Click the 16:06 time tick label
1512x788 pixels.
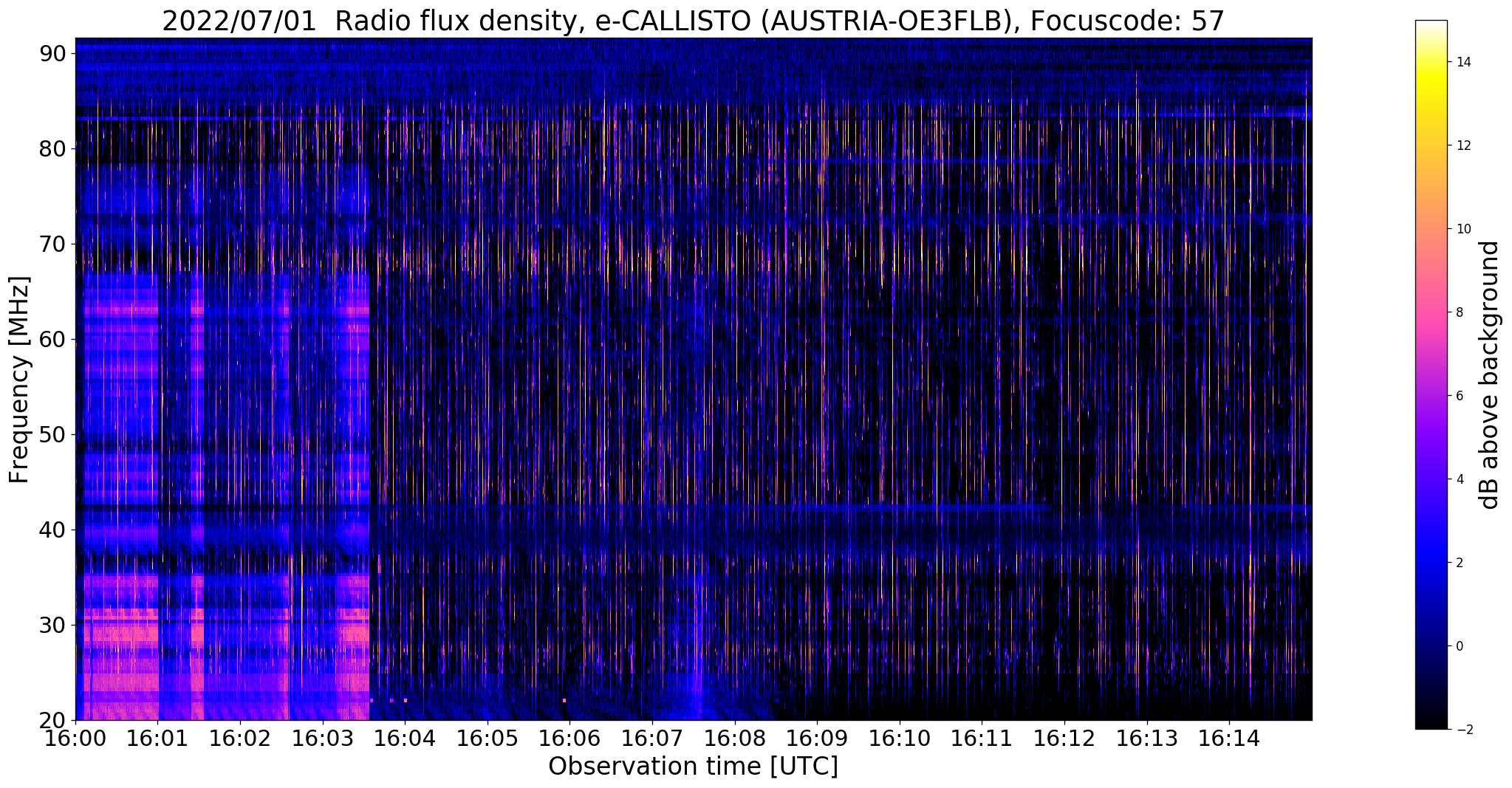(x=569, y=738)
